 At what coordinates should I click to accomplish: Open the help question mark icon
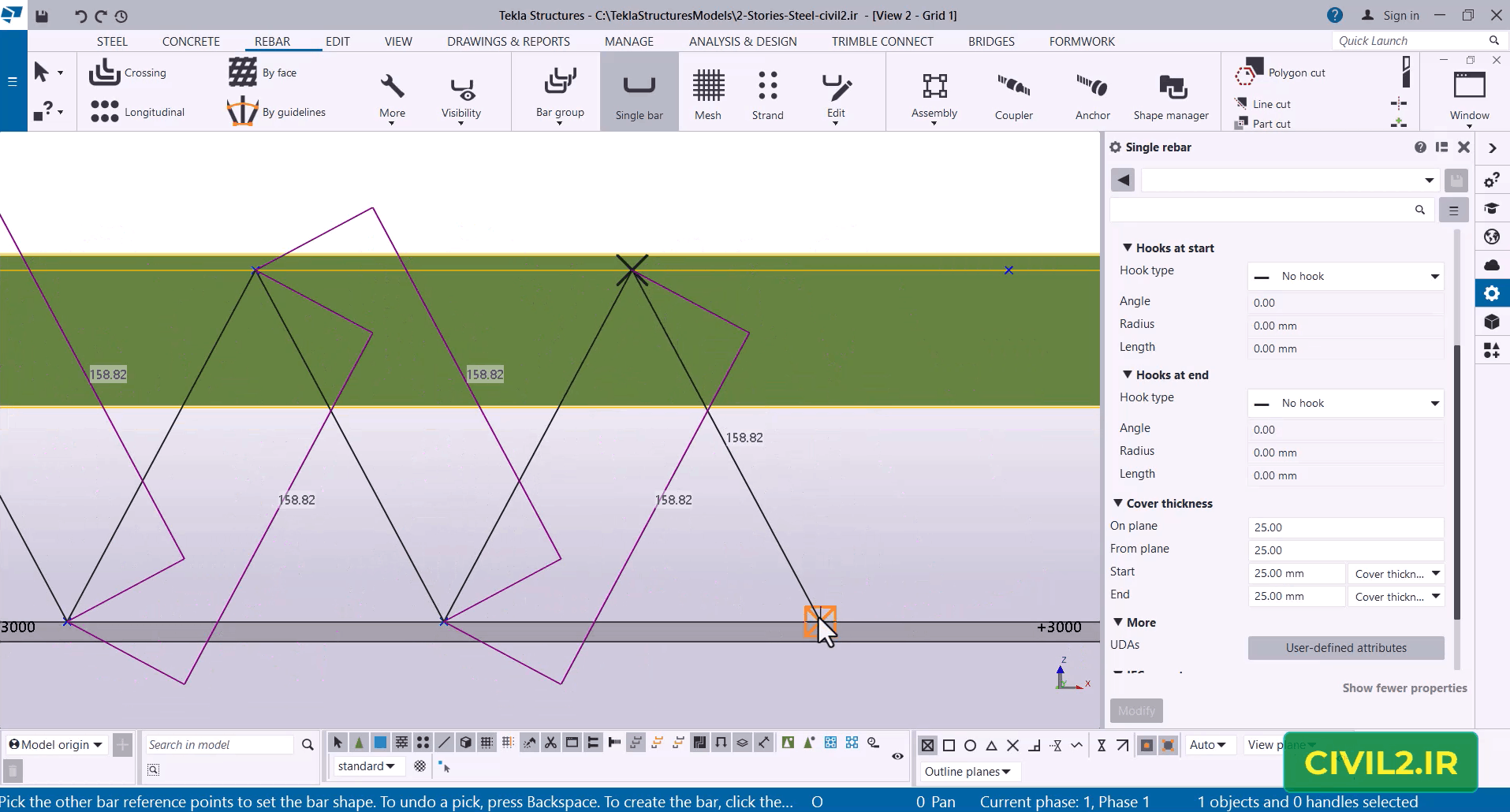pos(1334,15)
